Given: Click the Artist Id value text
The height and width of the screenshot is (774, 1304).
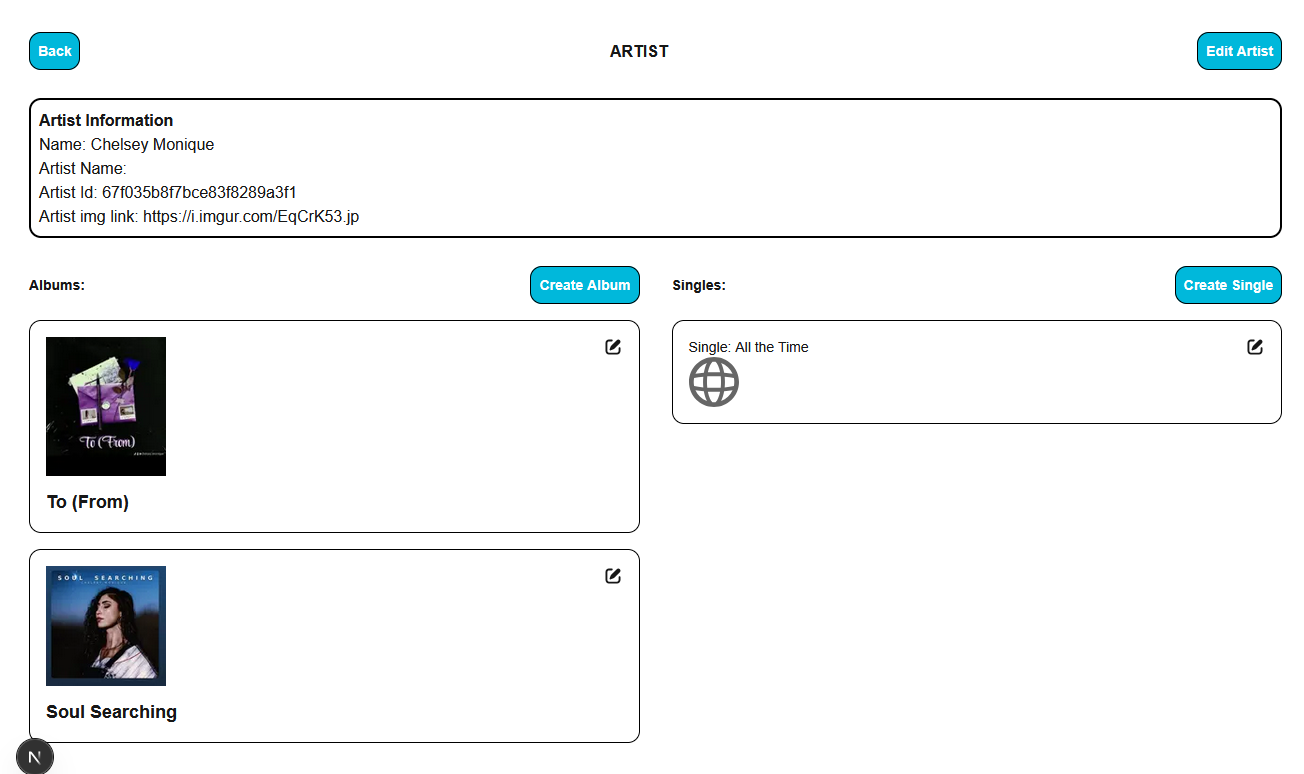Looking at the screenshot, I should click(x=199, y=192).
